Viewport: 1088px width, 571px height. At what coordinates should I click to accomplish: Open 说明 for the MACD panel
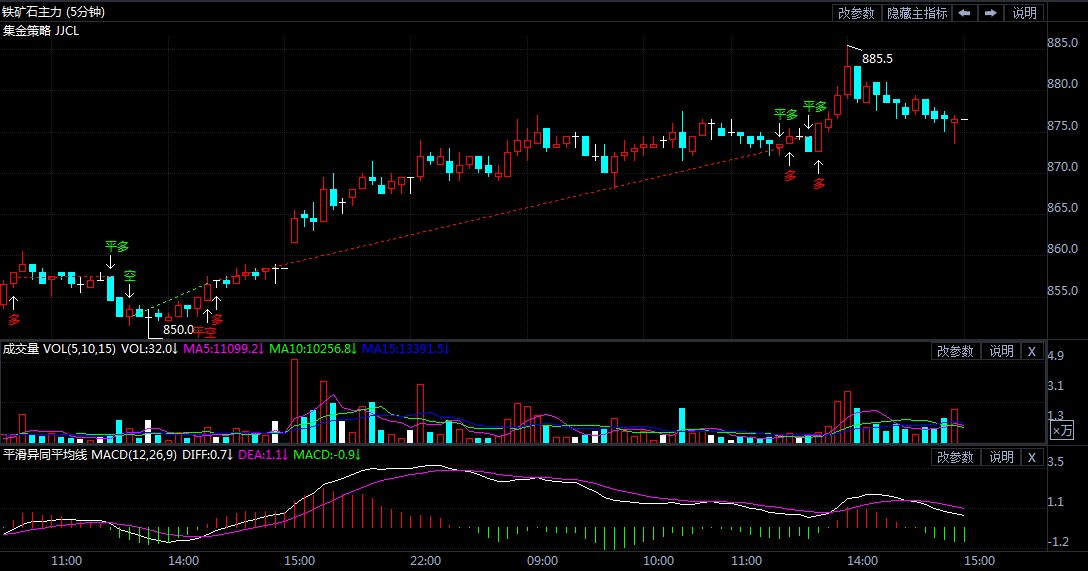point(1001,457)
